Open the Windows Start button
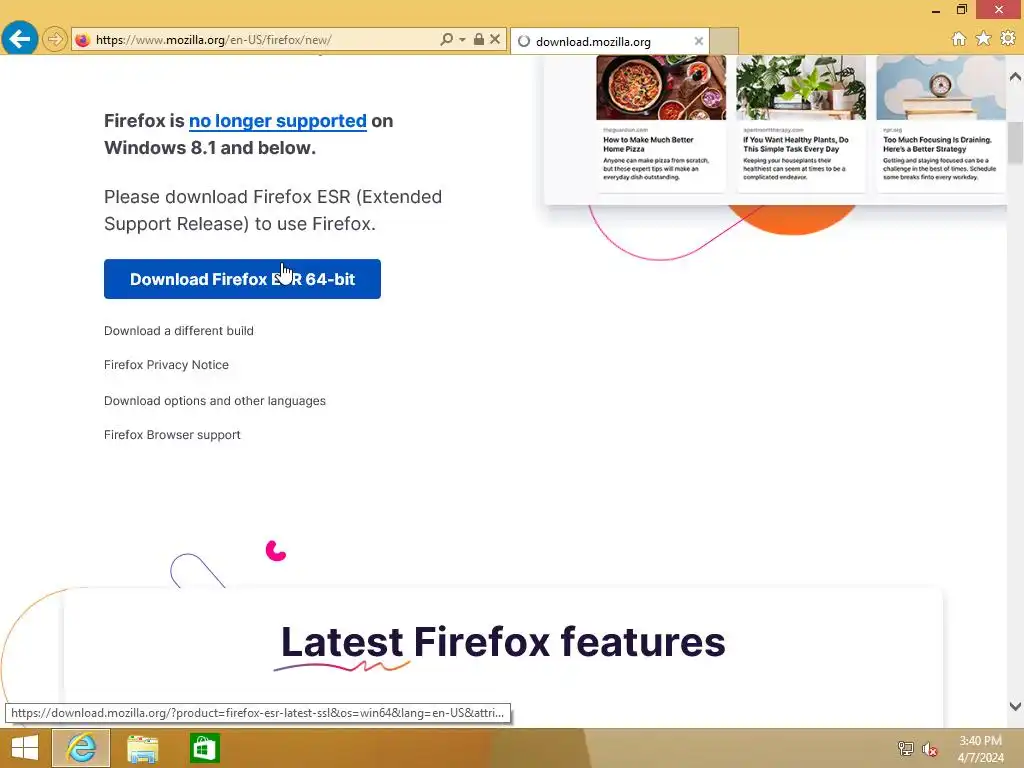 pyautogui.click(x=25, y=748)
